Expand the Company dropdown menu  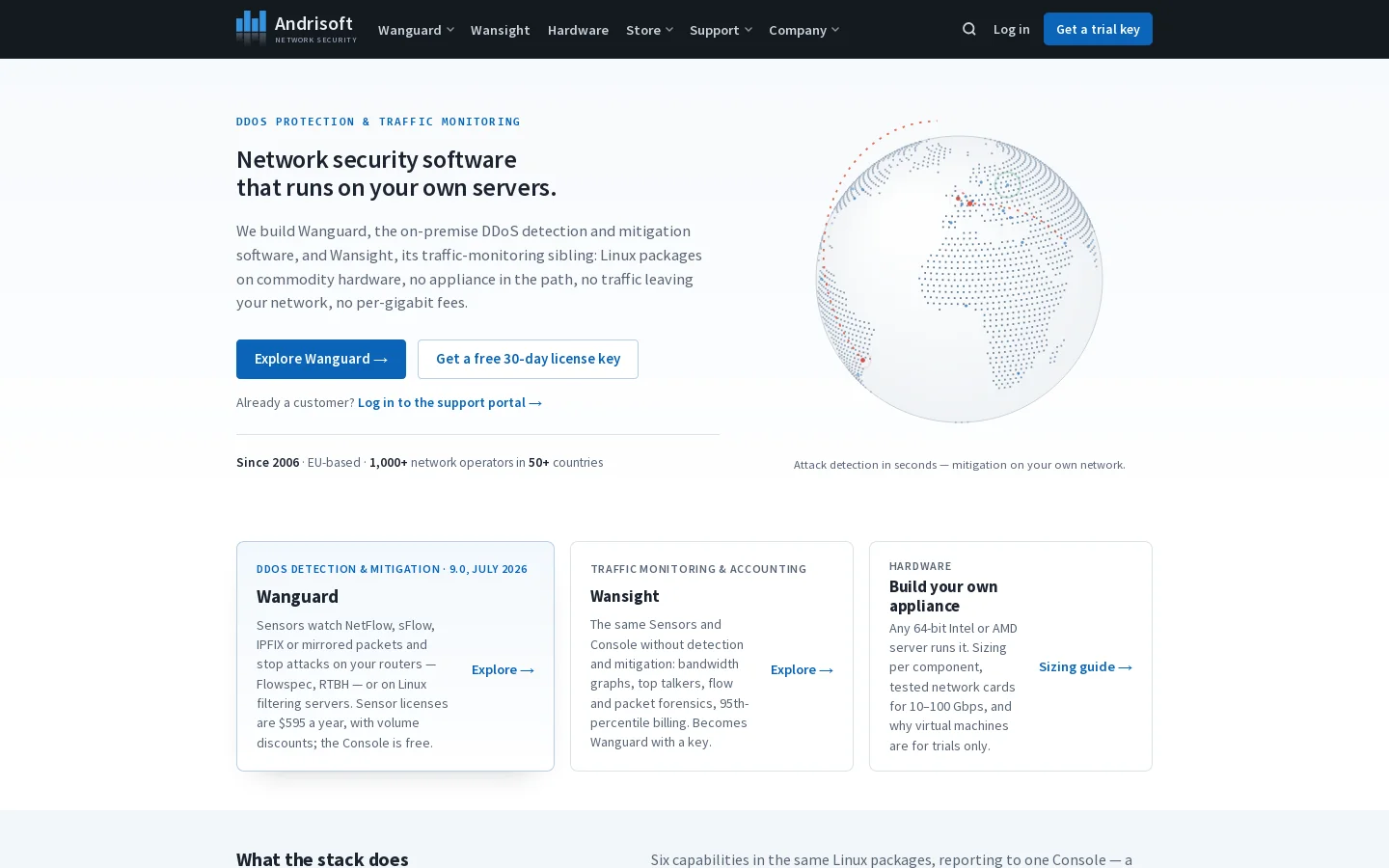(803, 30)
